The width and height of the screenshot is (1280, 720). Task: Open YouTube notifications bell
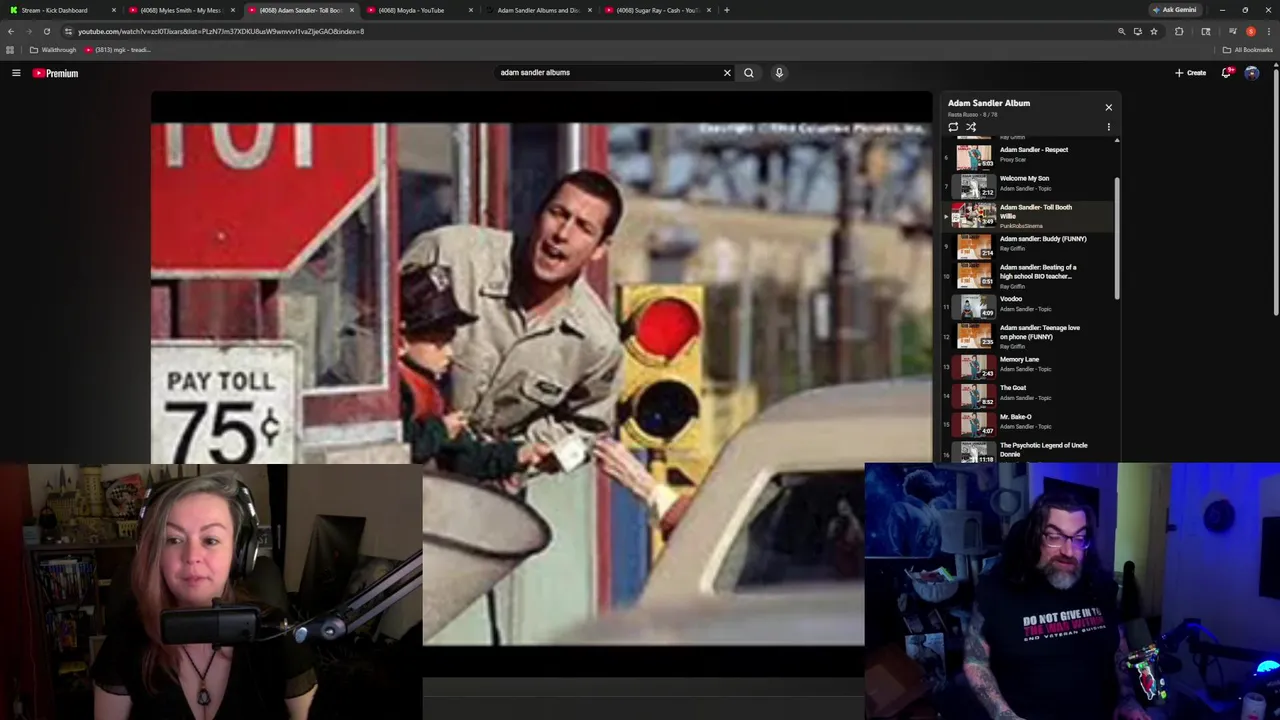point(1226,73)
